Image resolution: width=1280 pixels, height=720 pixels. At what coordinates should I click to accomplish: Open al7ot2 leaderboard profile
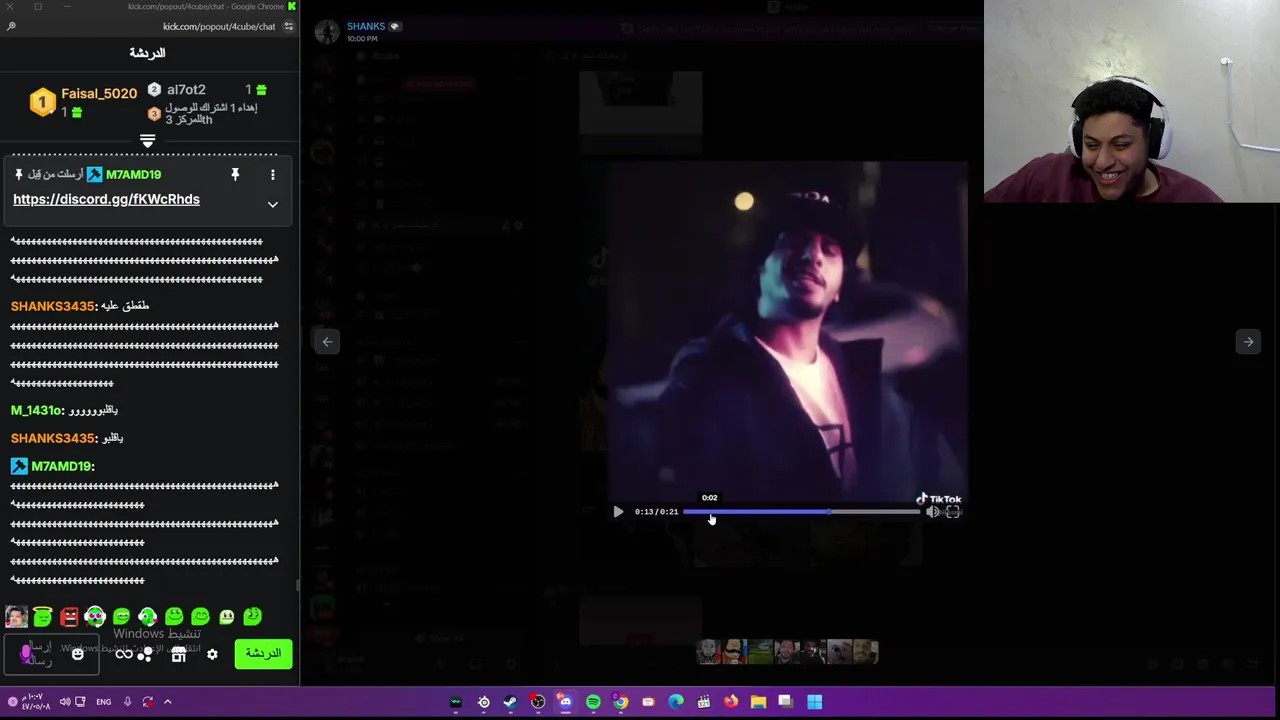point(186,90)
